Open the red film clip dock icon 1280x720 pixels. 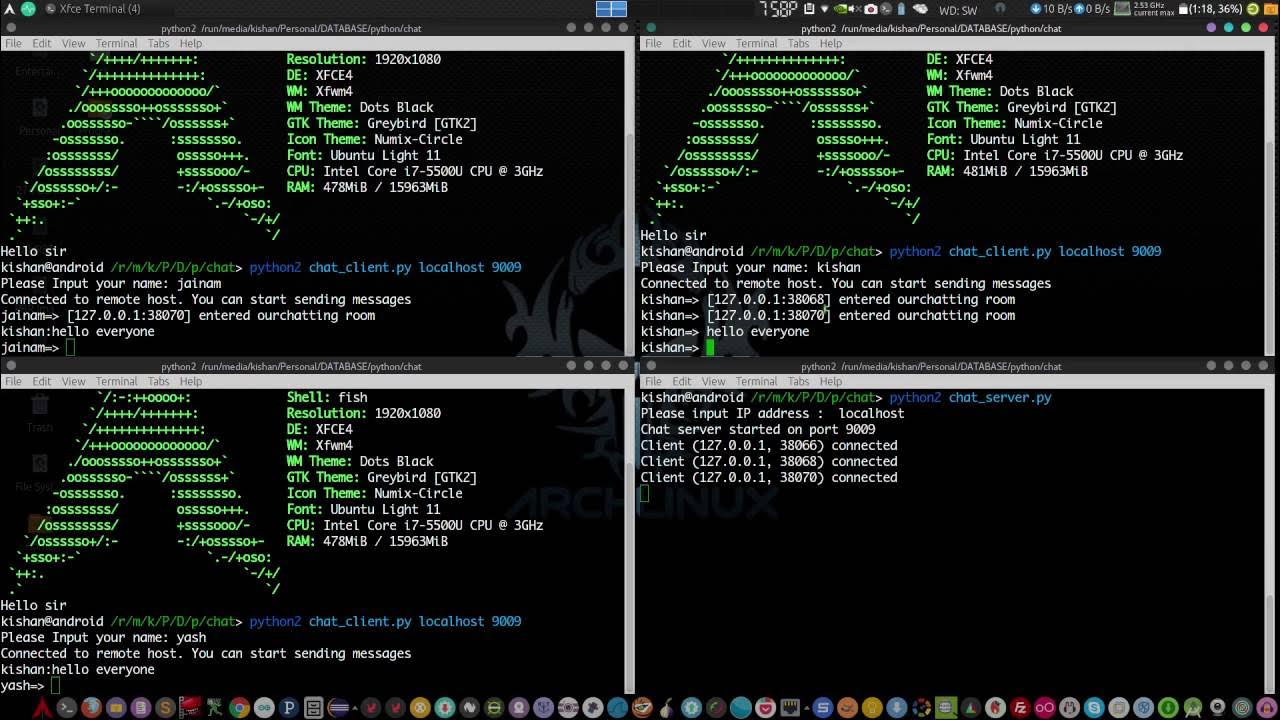(189, 708)
